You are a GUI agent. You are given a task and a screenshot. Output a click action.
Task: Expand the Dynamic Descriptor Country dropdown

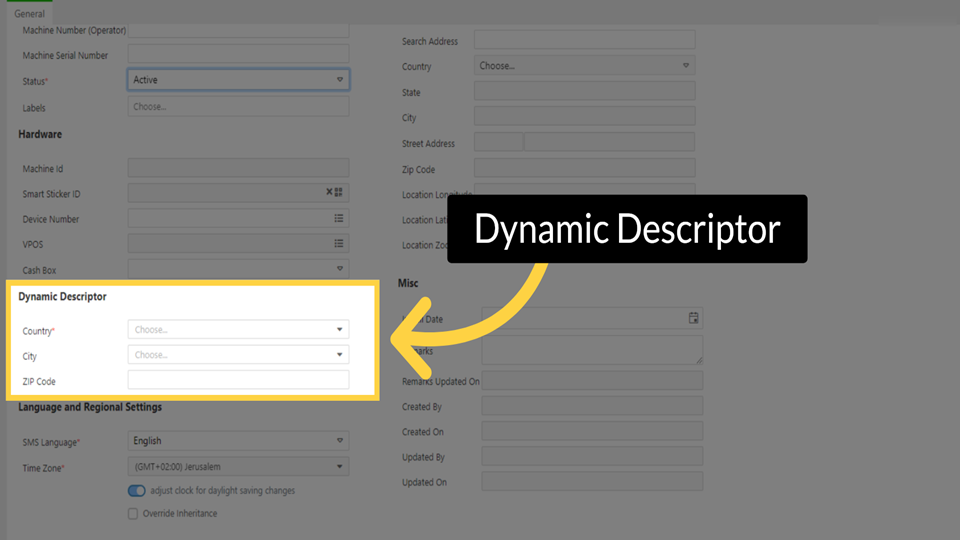pyautogui.click(x=340, y=329)
